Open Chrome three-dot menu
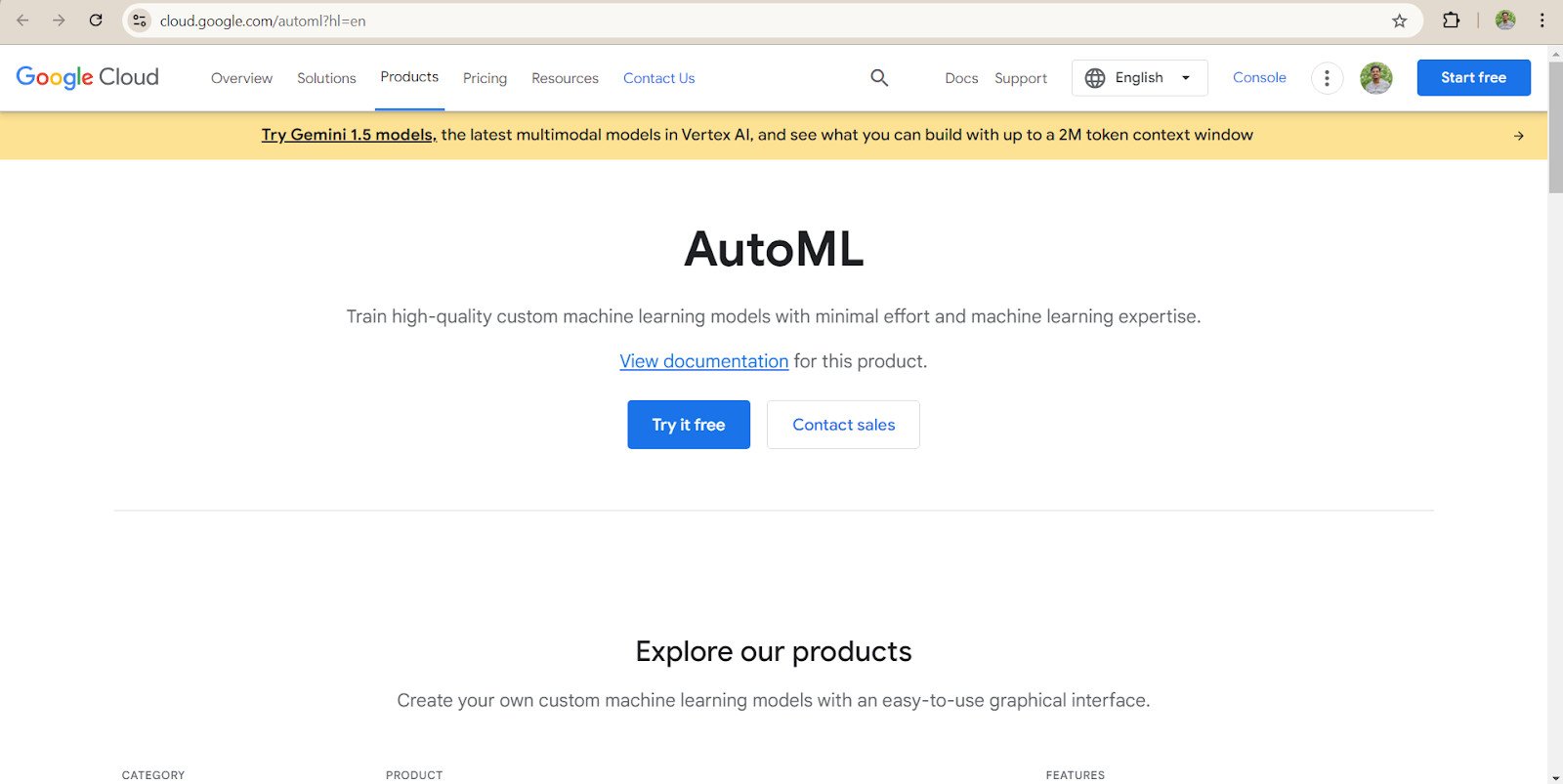The width and height of the screenshot is (1563, 784). [x=1542, y=21]
